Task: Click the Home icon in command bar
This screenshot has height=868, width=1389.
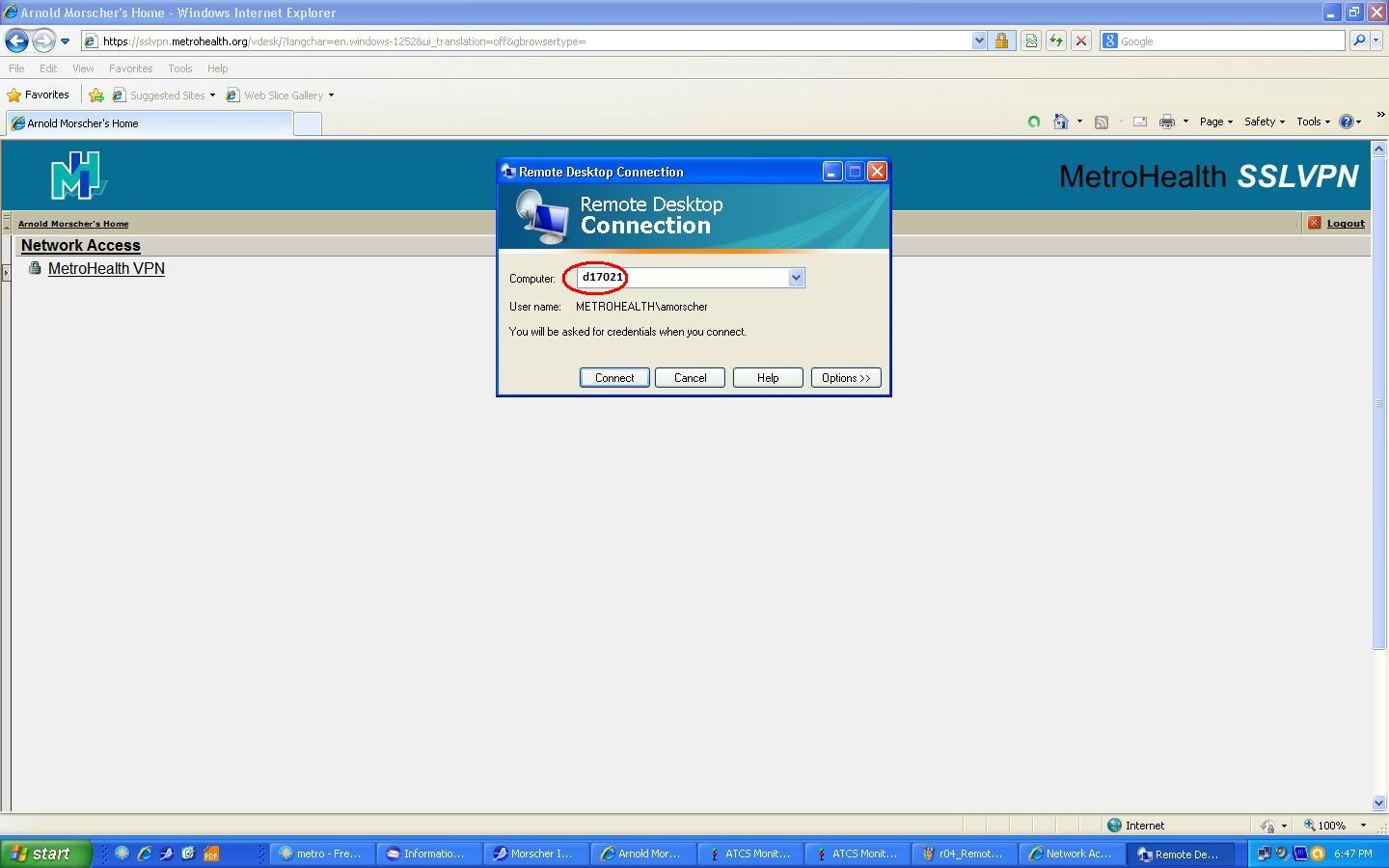Action: pos(1061,122)
